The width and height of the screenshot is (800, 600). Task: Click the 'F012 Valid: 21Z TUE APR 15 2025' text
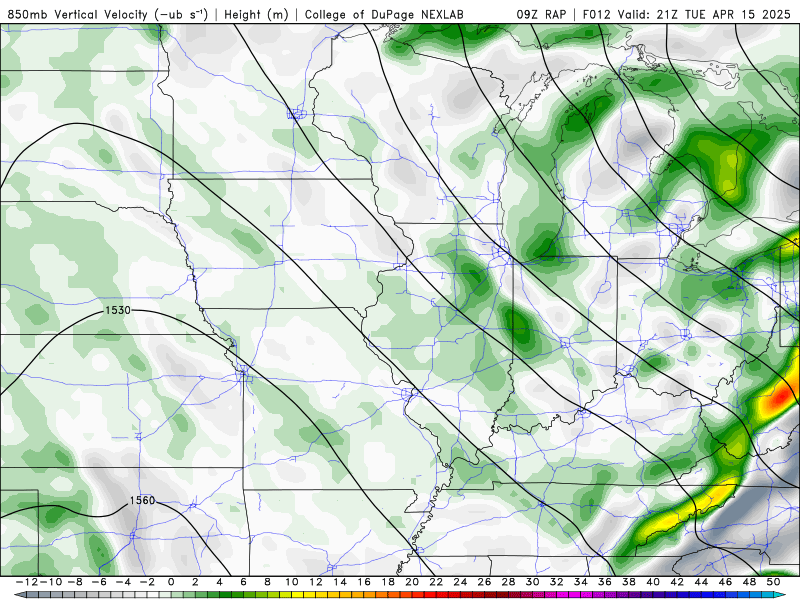(x=686, y=14)
